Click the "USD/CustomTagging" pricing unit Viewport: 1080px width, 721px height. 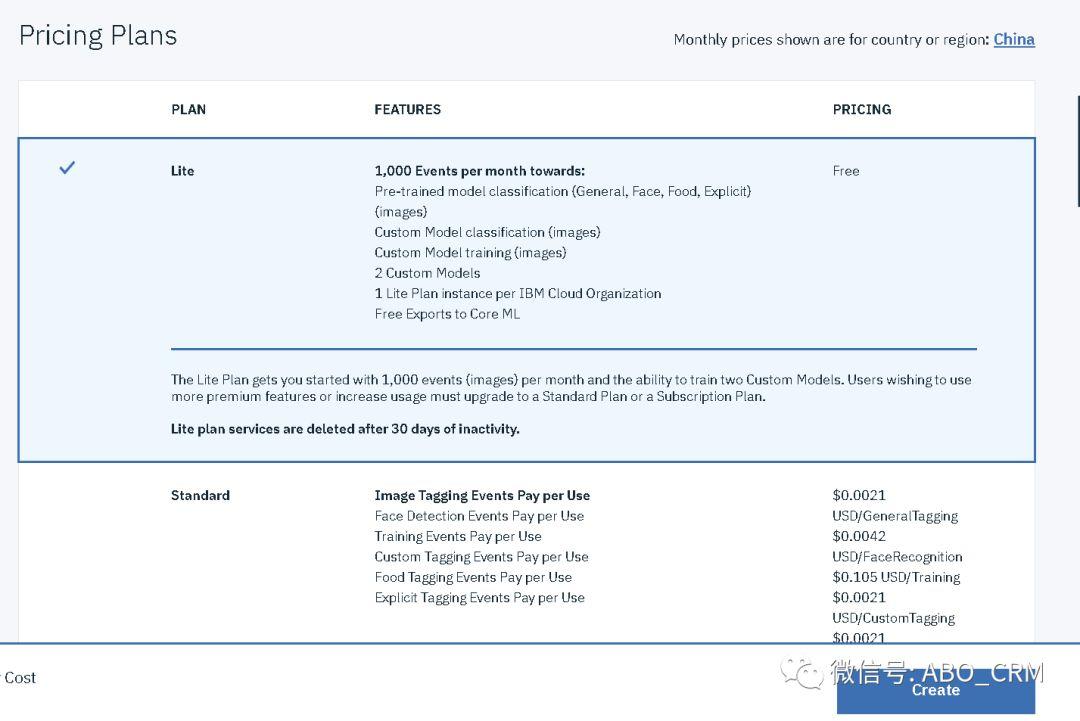coord(893,618)
